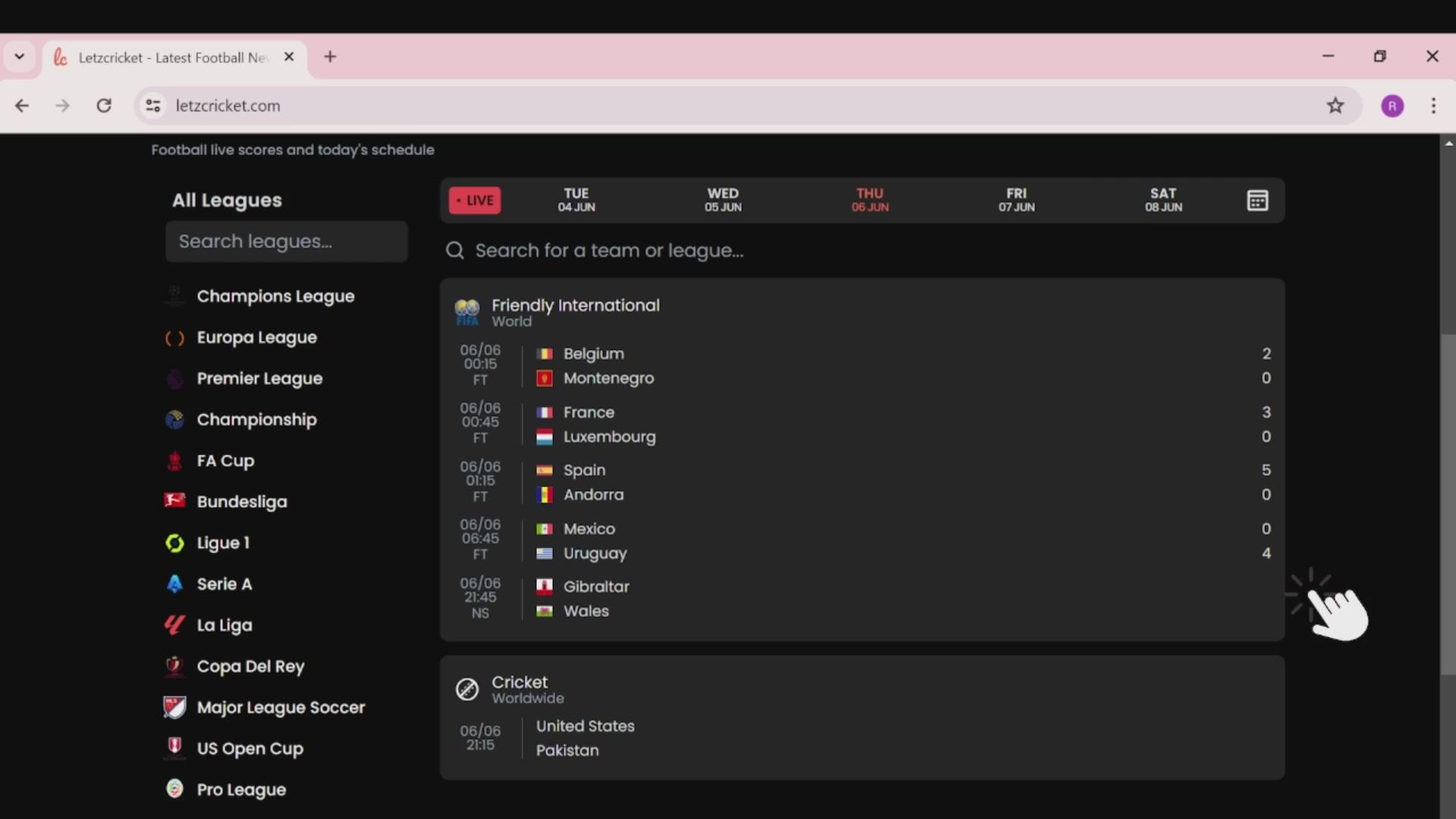Open a new browser tab

point(330,57)
